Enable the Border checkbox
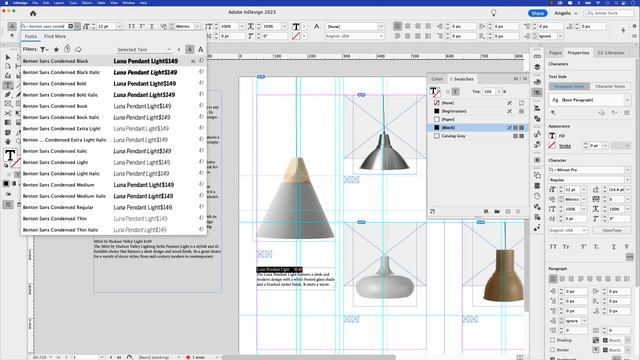The width and height of the screenshot is (640, 360). (553, 350)
